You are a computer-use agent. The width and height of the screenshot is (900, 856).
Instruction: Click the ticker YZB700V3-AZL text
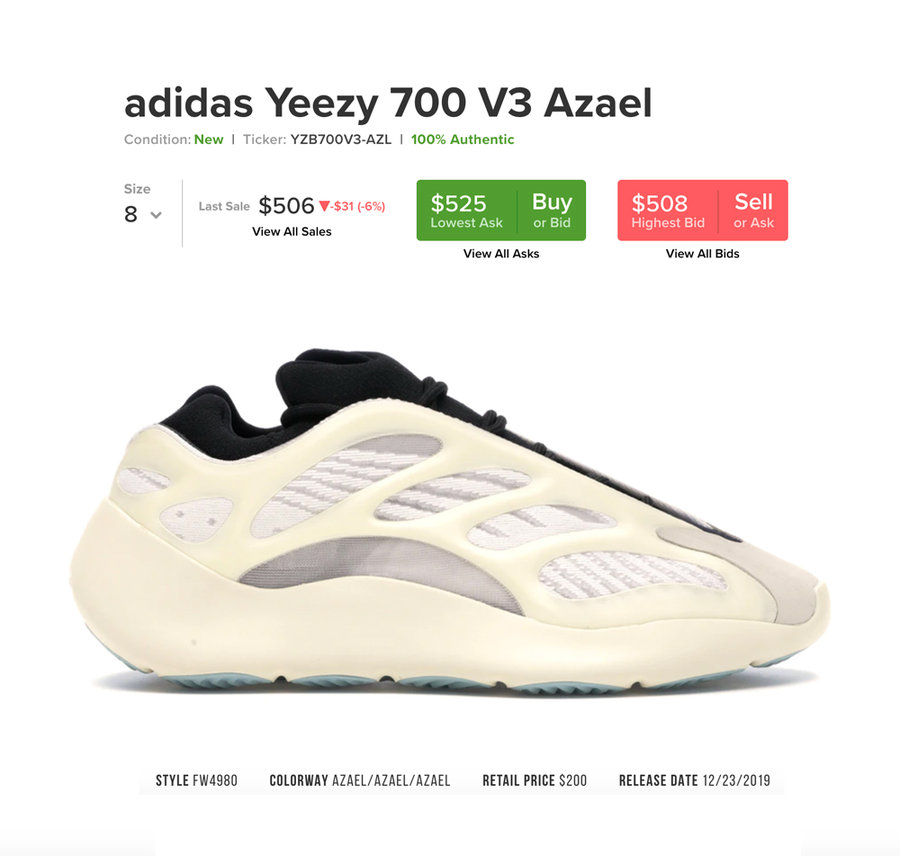341,140
